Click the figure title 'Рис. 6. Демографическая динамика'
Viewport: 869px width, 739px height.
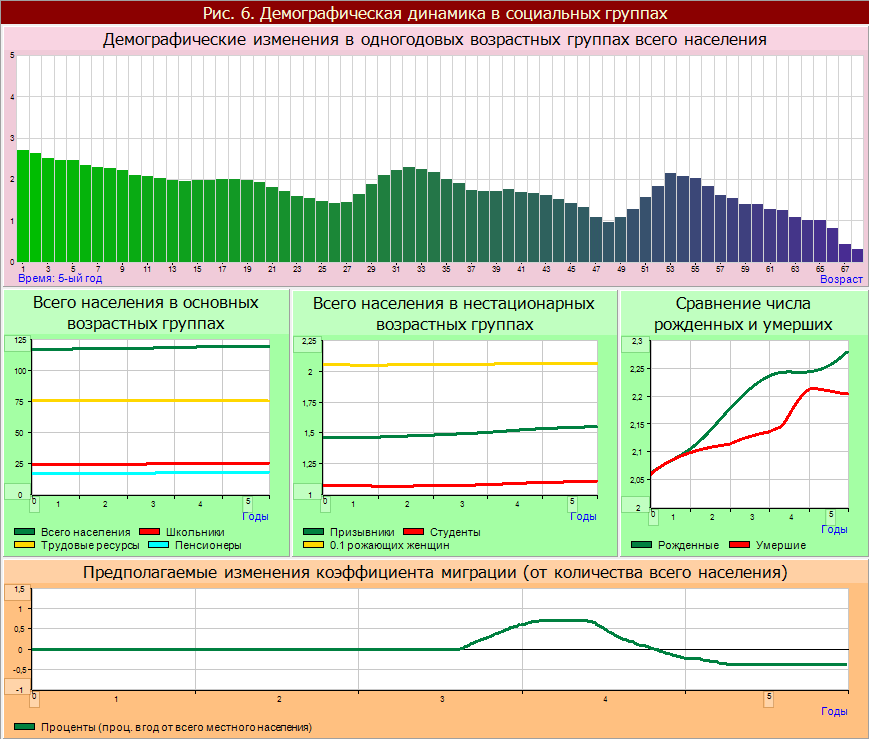(435, 13)
